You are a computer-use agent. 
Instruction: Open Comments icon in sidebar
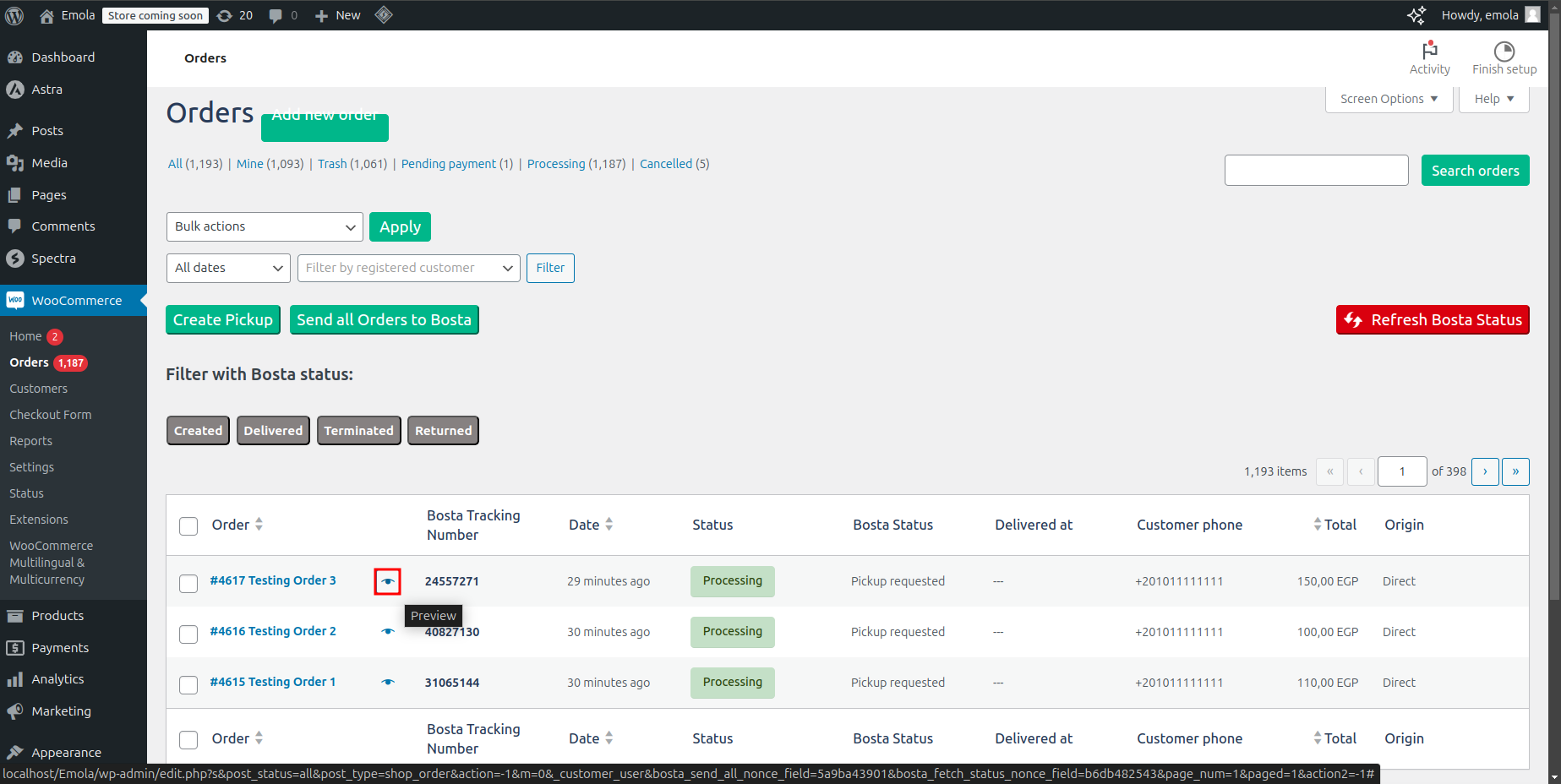[x=15, y=226]
